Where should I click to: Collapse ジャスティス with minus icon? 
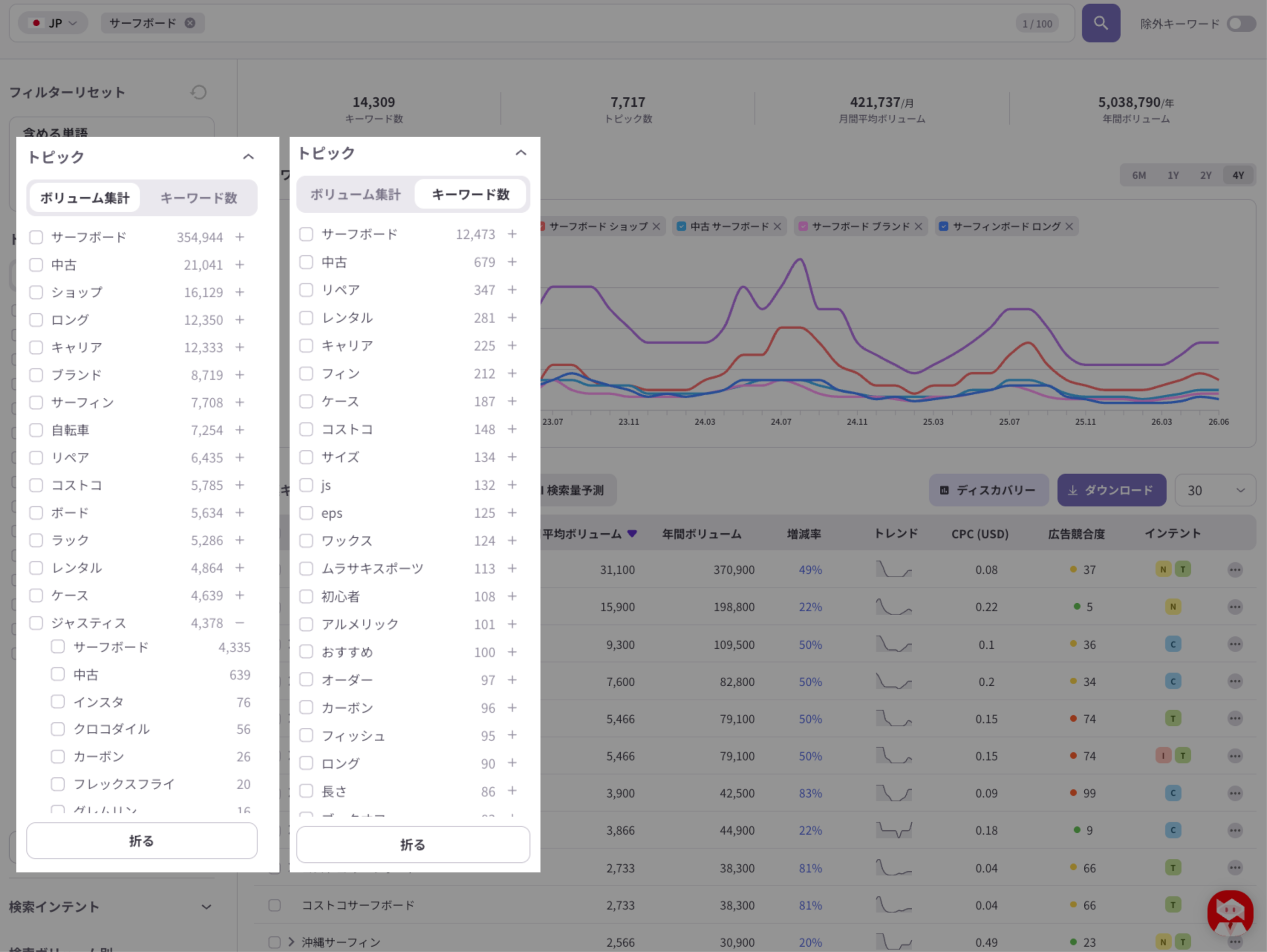[240, 622]
